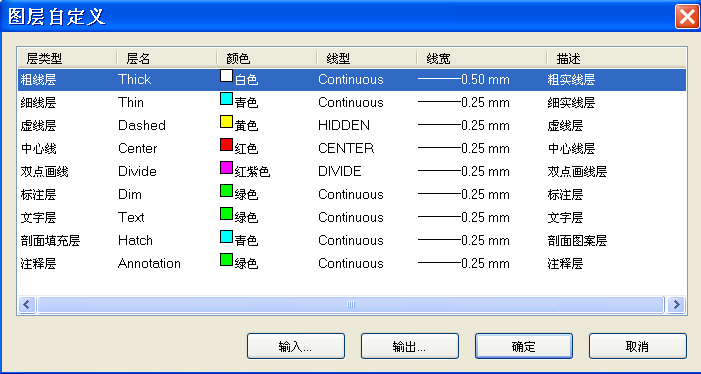Viewport: 701px width, 374px height.
Task: Click the cyan swatch of Hatch layer
Action: [226, 236]
